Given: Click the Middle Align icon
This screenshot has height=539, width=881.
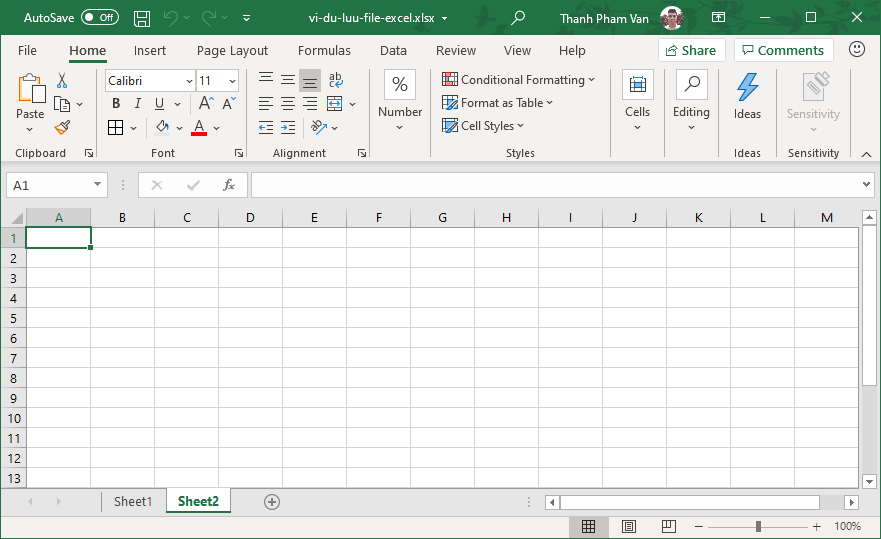Looking at the screenshot, I should [288, 80].
